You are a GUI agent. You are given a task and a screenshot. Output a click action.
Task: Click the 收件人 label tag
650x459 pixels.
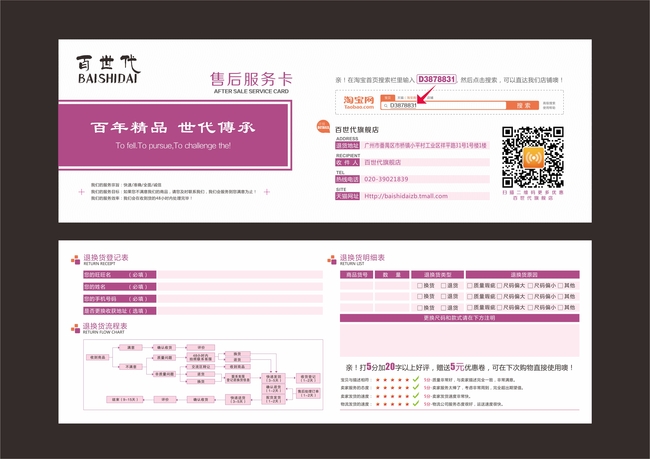(x=347, y=163)
